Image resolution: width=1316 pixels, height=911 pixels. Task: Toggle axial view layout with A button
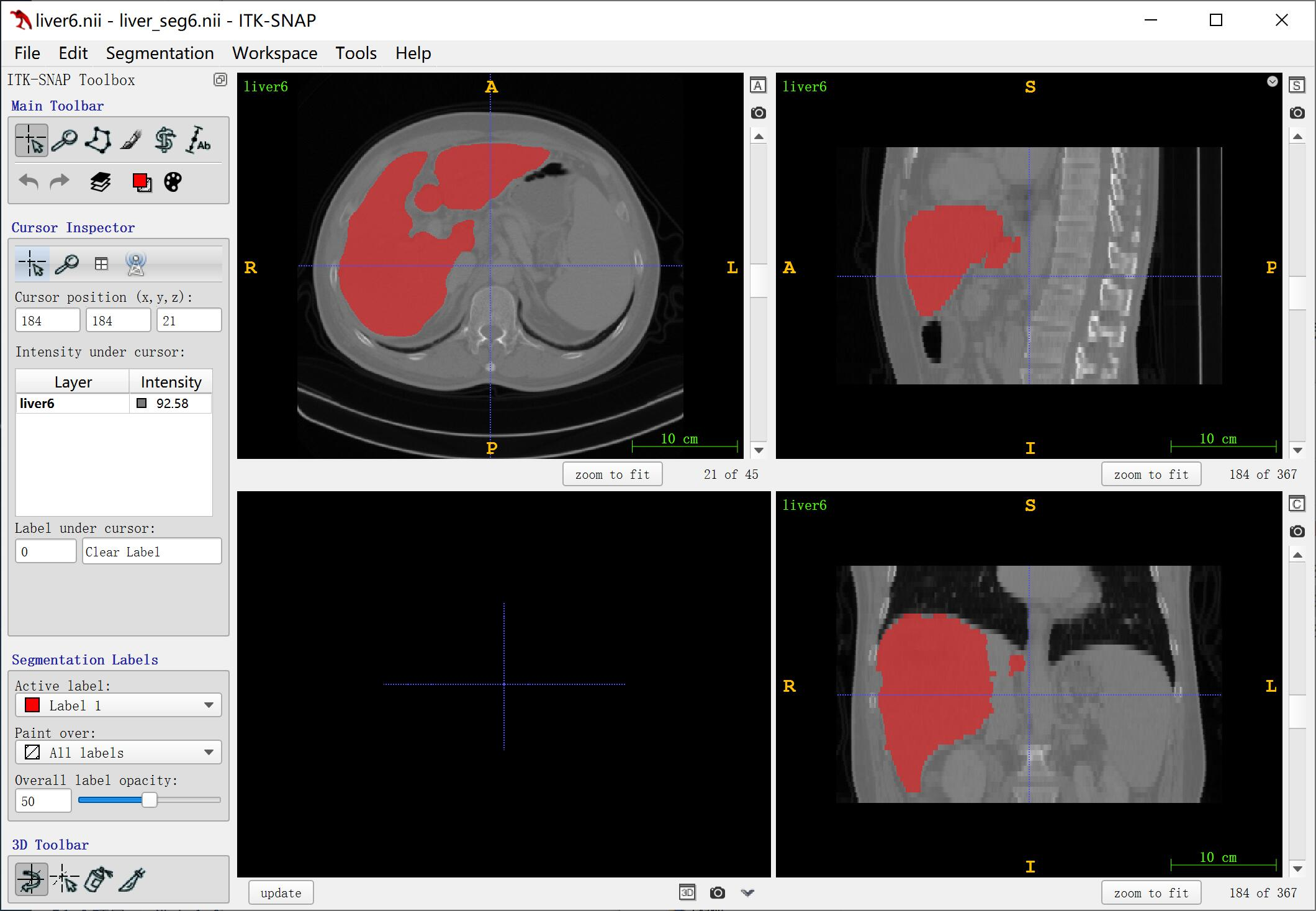tap(758, 86)
